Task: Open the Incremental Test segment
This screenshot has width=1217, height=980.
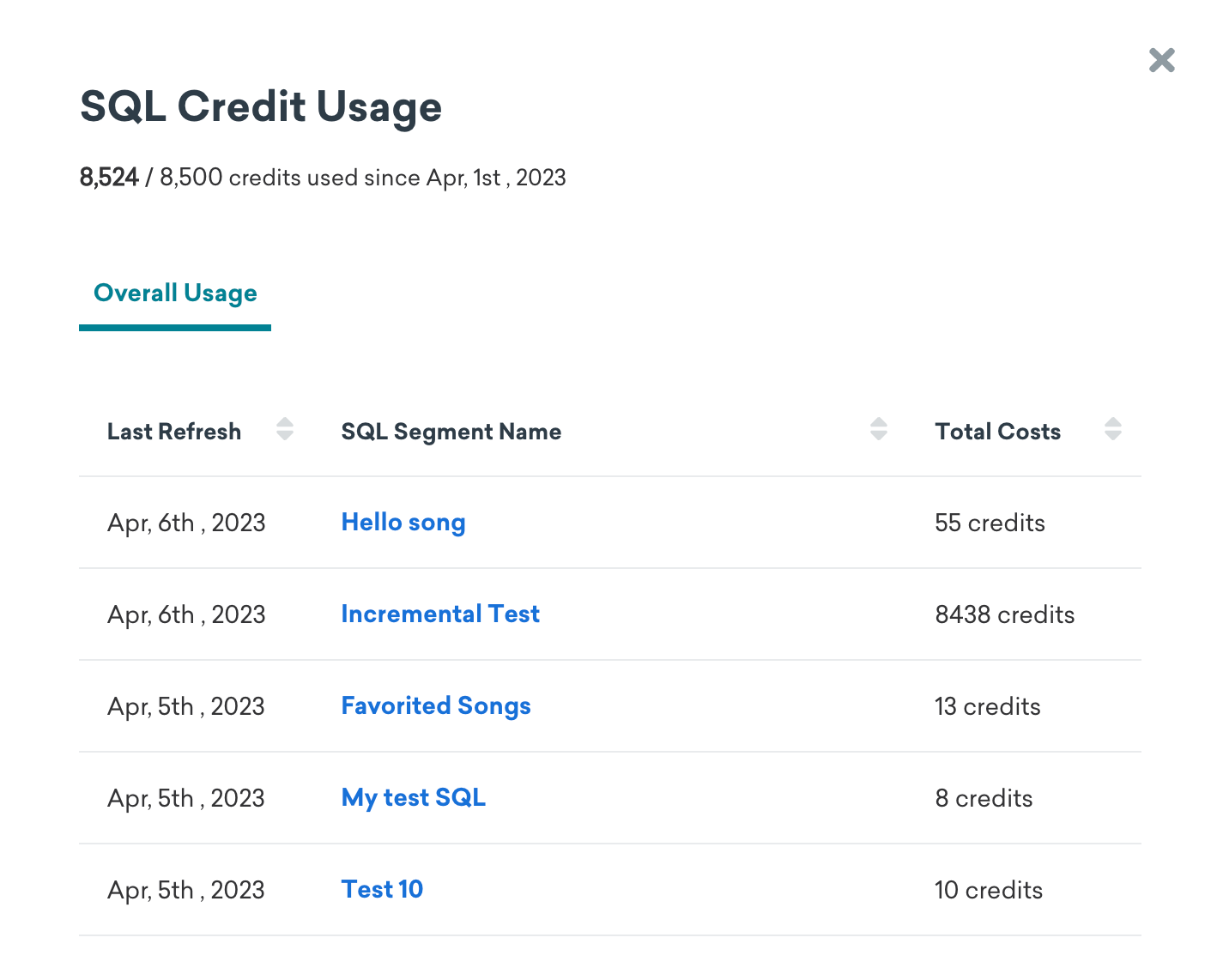Action: coord(440,614)
